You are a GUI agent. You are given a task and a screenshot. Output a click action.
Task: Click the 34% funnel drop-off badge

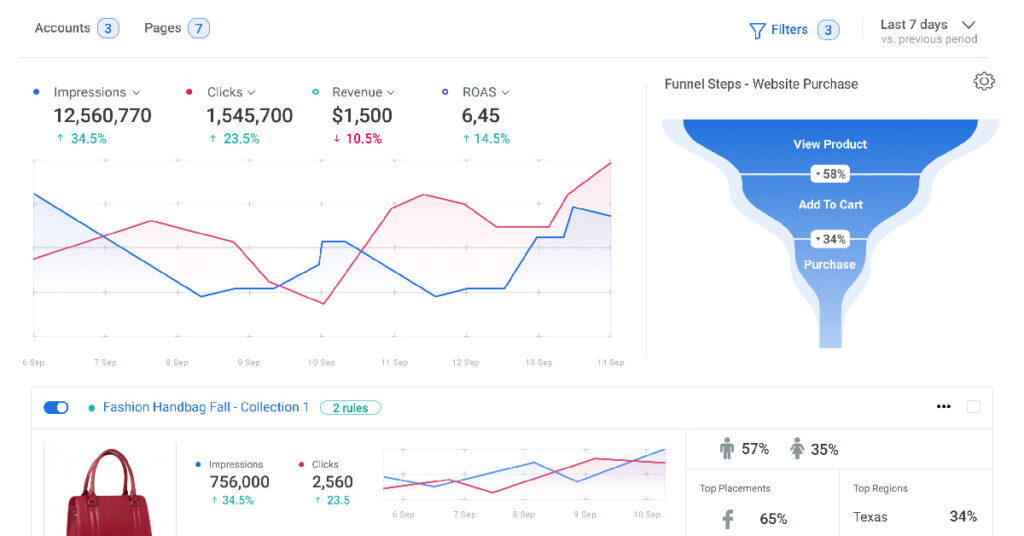830,239
